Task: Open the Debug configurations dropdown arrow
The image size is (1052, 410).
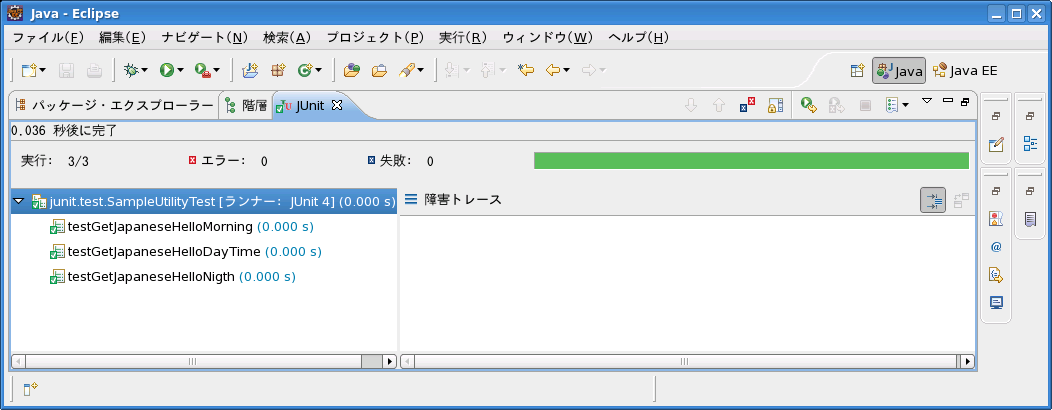Action: 145,70
